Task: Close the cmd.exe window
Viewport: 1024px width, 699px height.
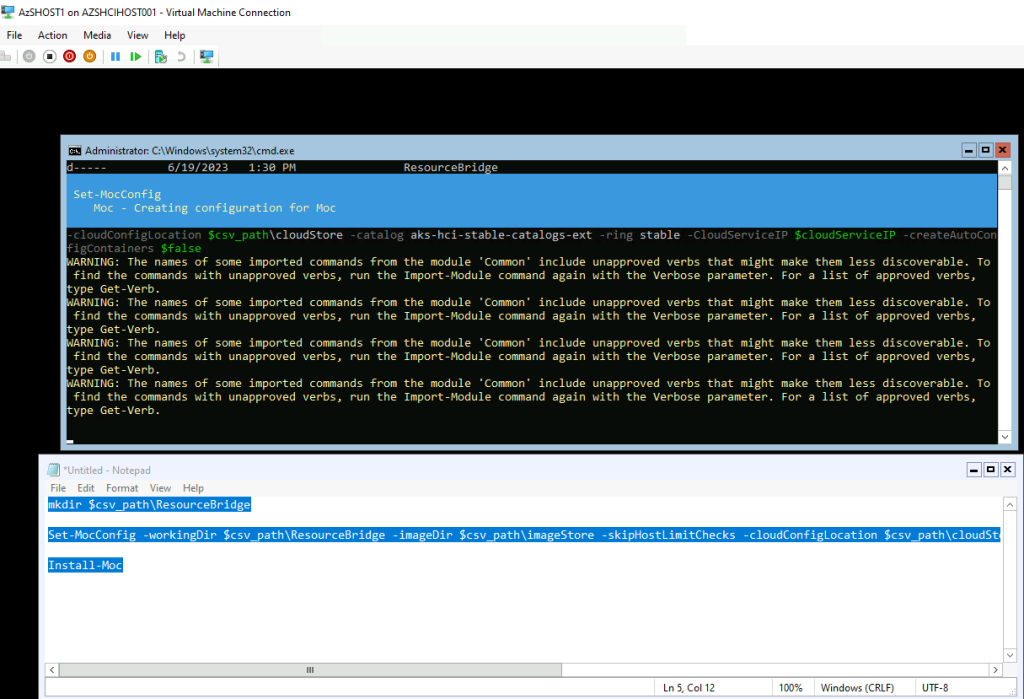Action: click(x=1002, y=150)
